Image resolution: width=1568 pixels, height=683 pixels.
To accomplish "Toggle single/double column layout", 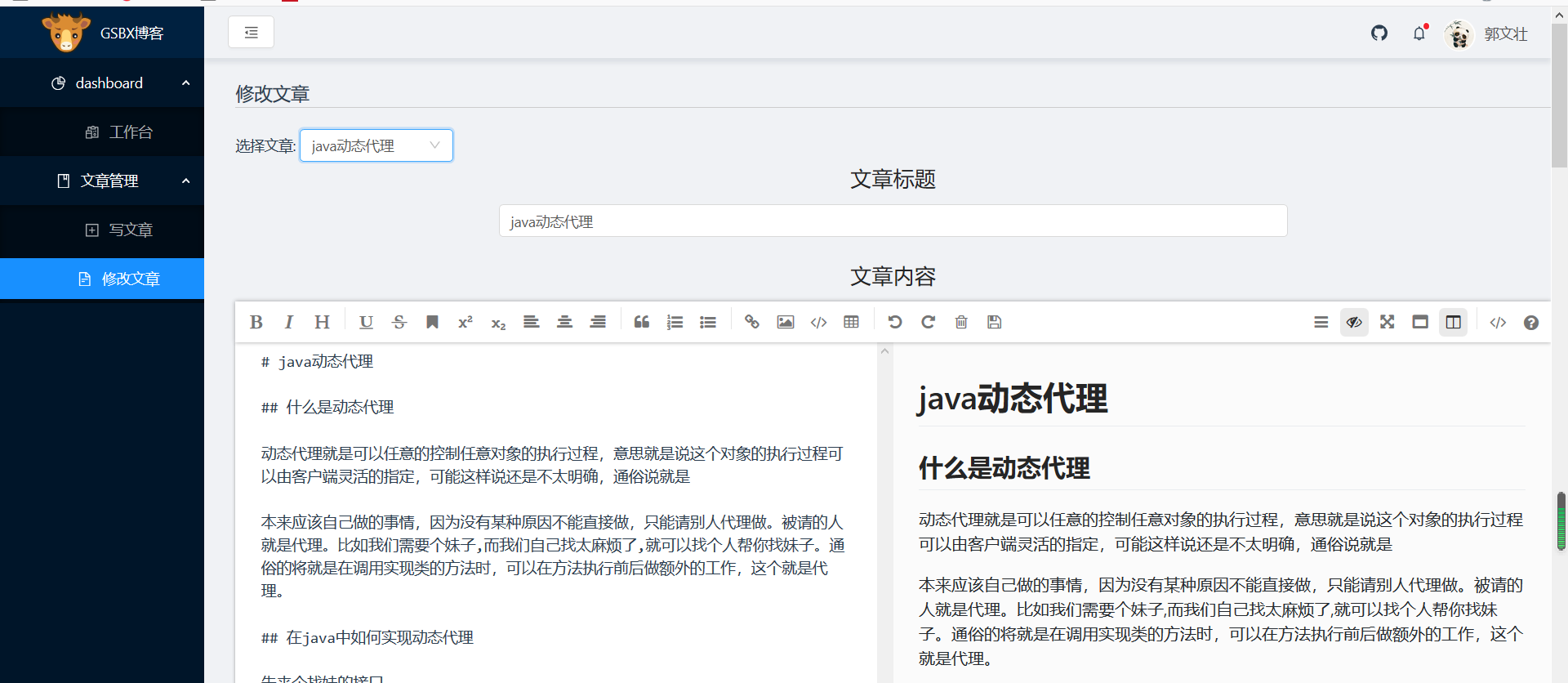I will point(1454,323).
